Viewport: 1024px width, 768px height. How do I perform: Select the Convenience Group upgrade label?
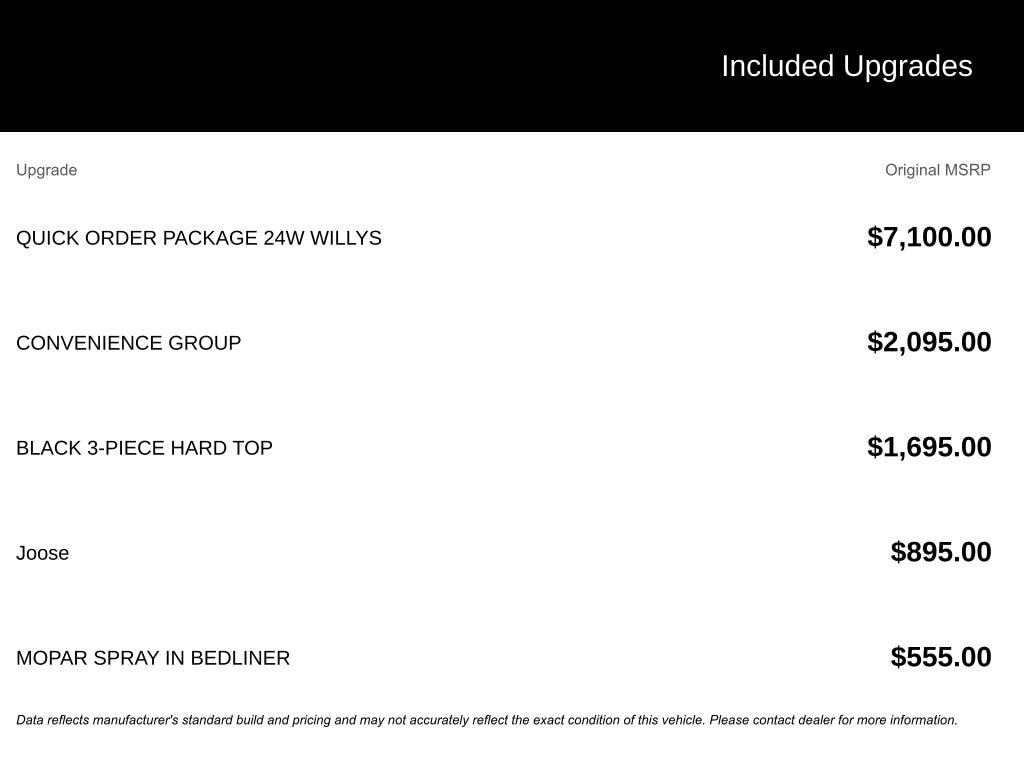(x=128, y=343)
